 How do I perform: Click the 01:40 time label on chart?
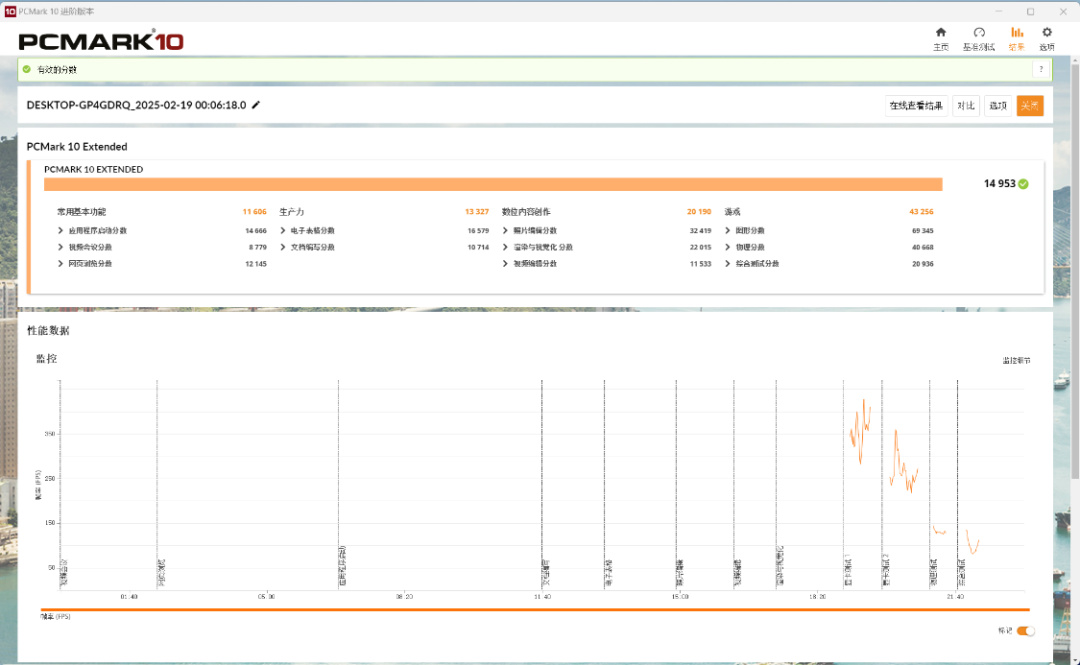point(129,597)
